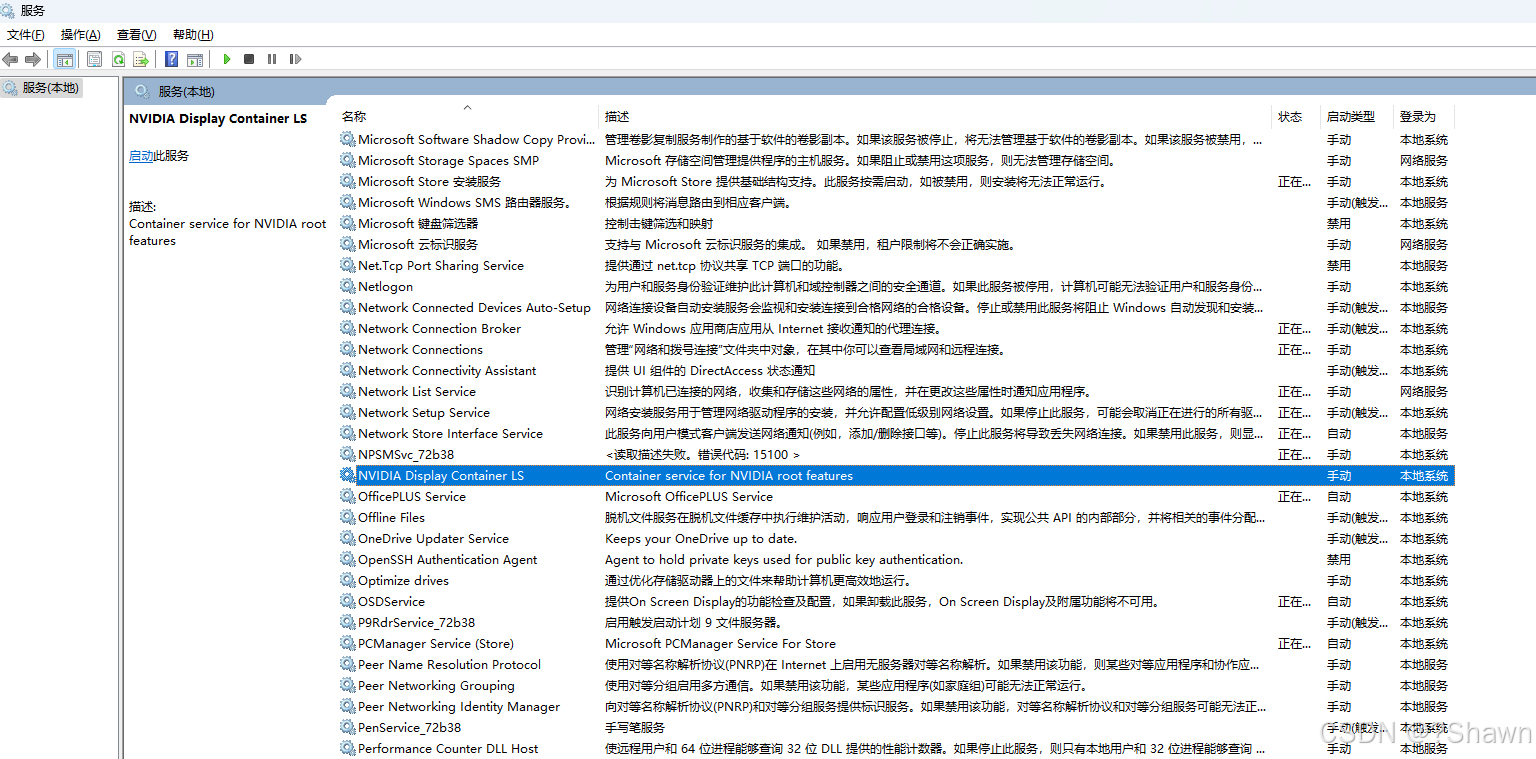Click the gear icon beside Network Connections
The width and height of the screenshot is (1536, 759).
[348, 349]
